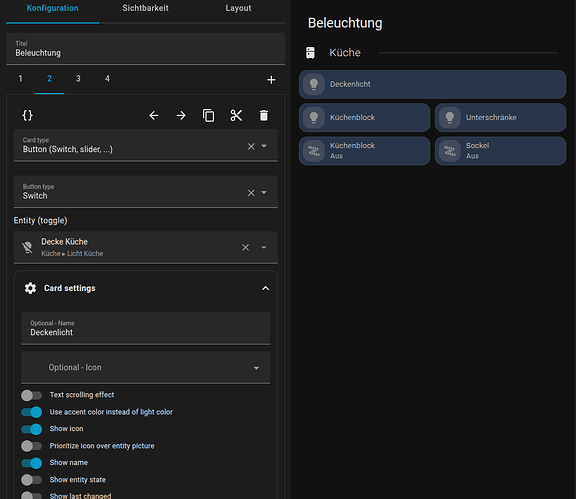Click Optional - Name field Deckenlicht

tap(145, 329)
